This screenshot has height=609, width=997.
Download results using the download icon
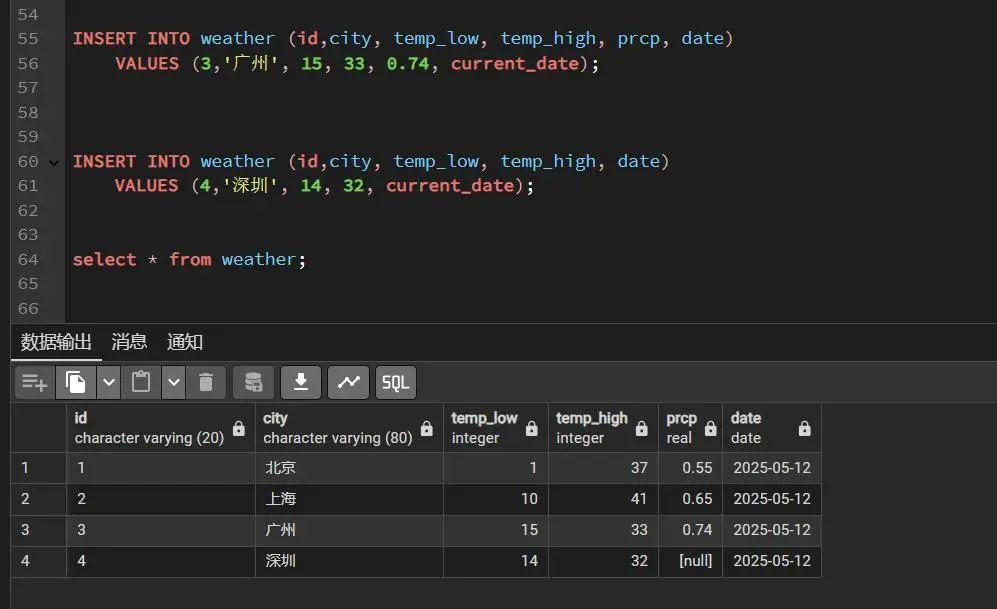[x=301, y=382]
